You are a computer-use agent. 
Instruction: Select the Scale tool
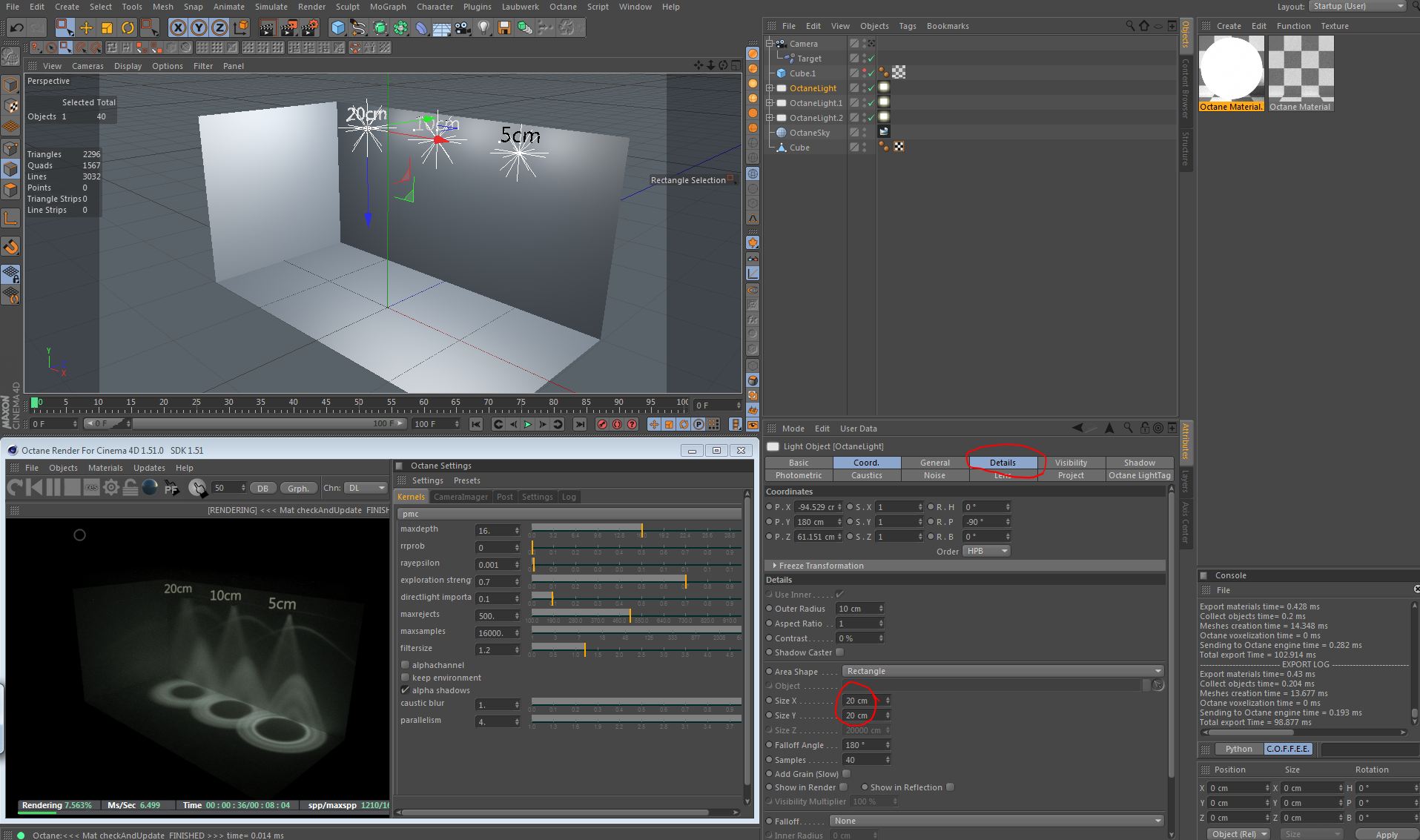pos(107,28)
